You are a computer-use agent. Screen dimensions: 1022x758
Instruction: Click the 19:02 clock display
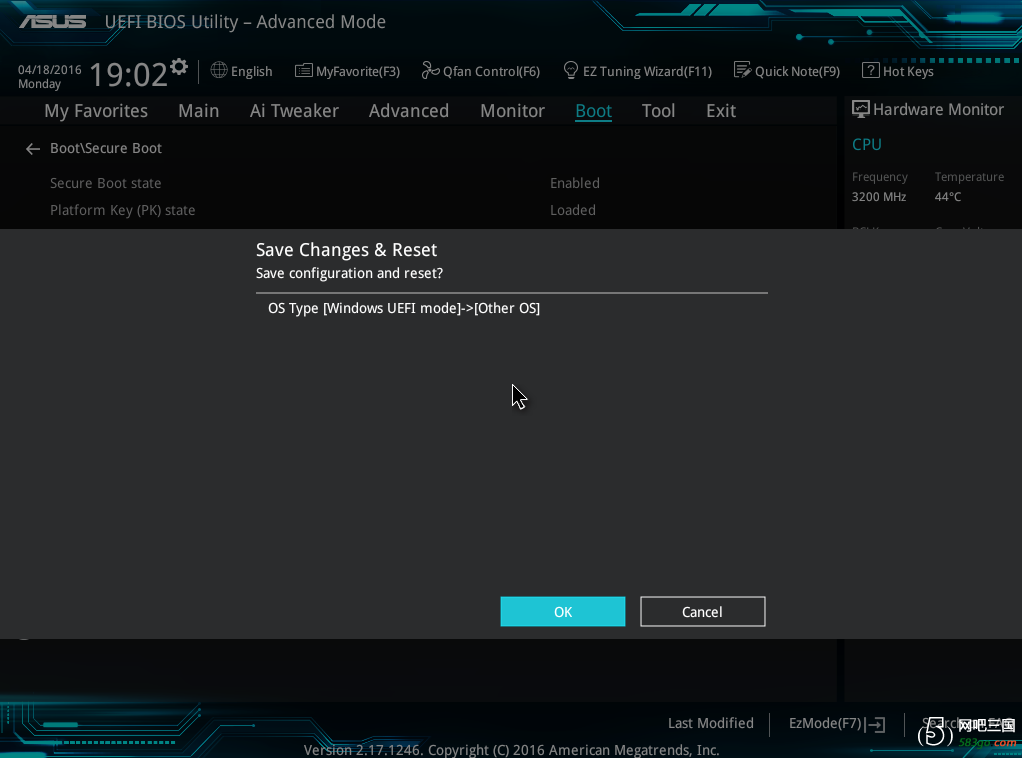pyautogui.click(x=128, y=74)
